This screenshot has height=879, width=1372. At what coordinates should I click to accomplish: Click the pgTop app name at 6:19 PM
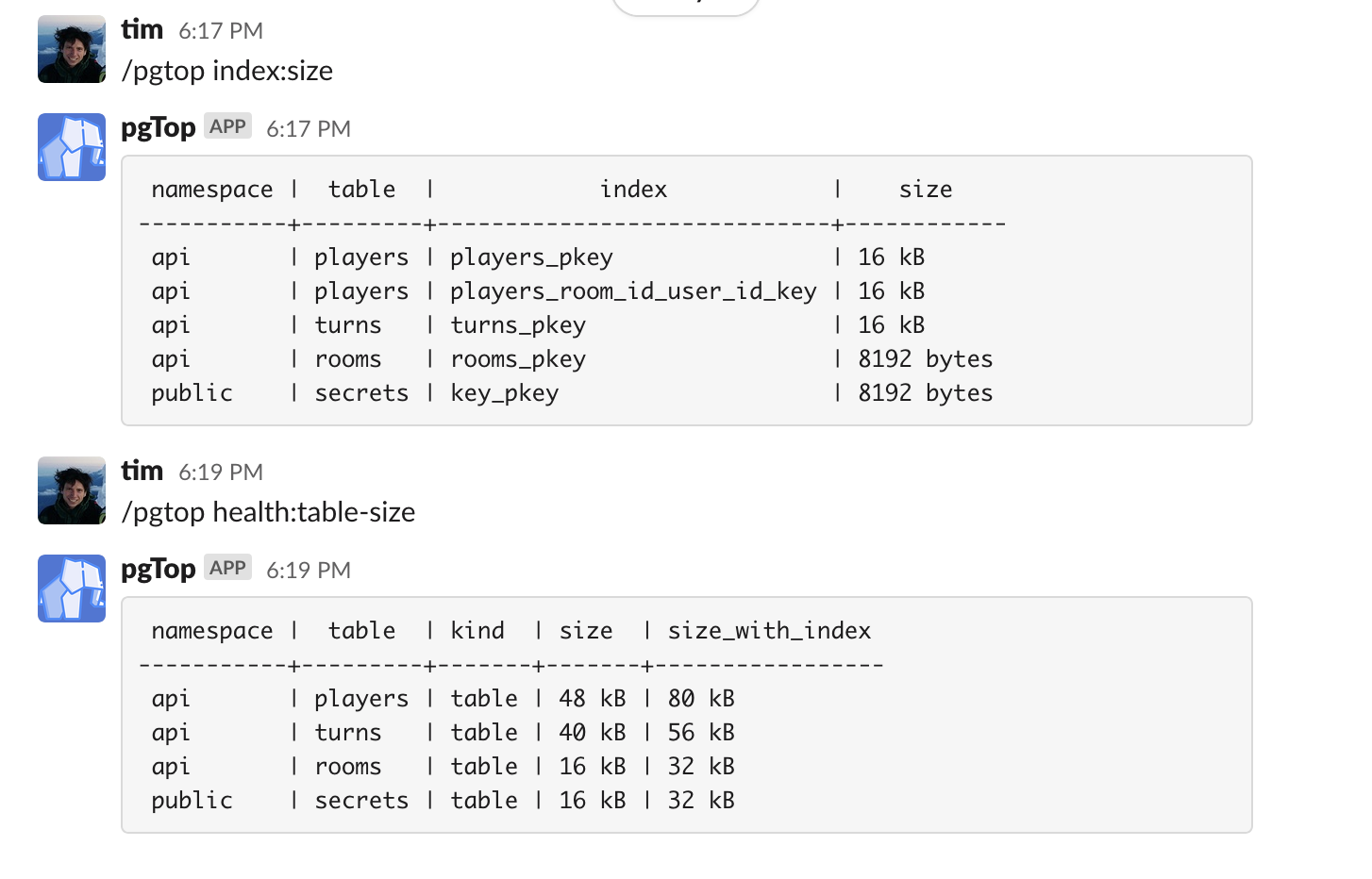tap(159, 569)
